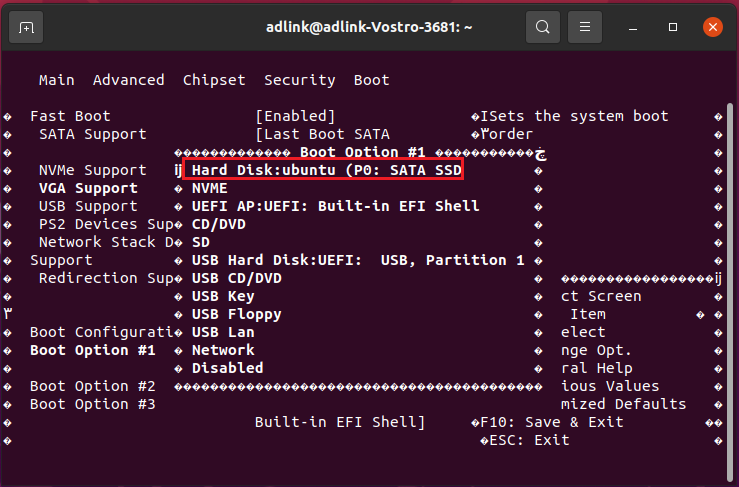Select the Security tab

coord(300,80)
